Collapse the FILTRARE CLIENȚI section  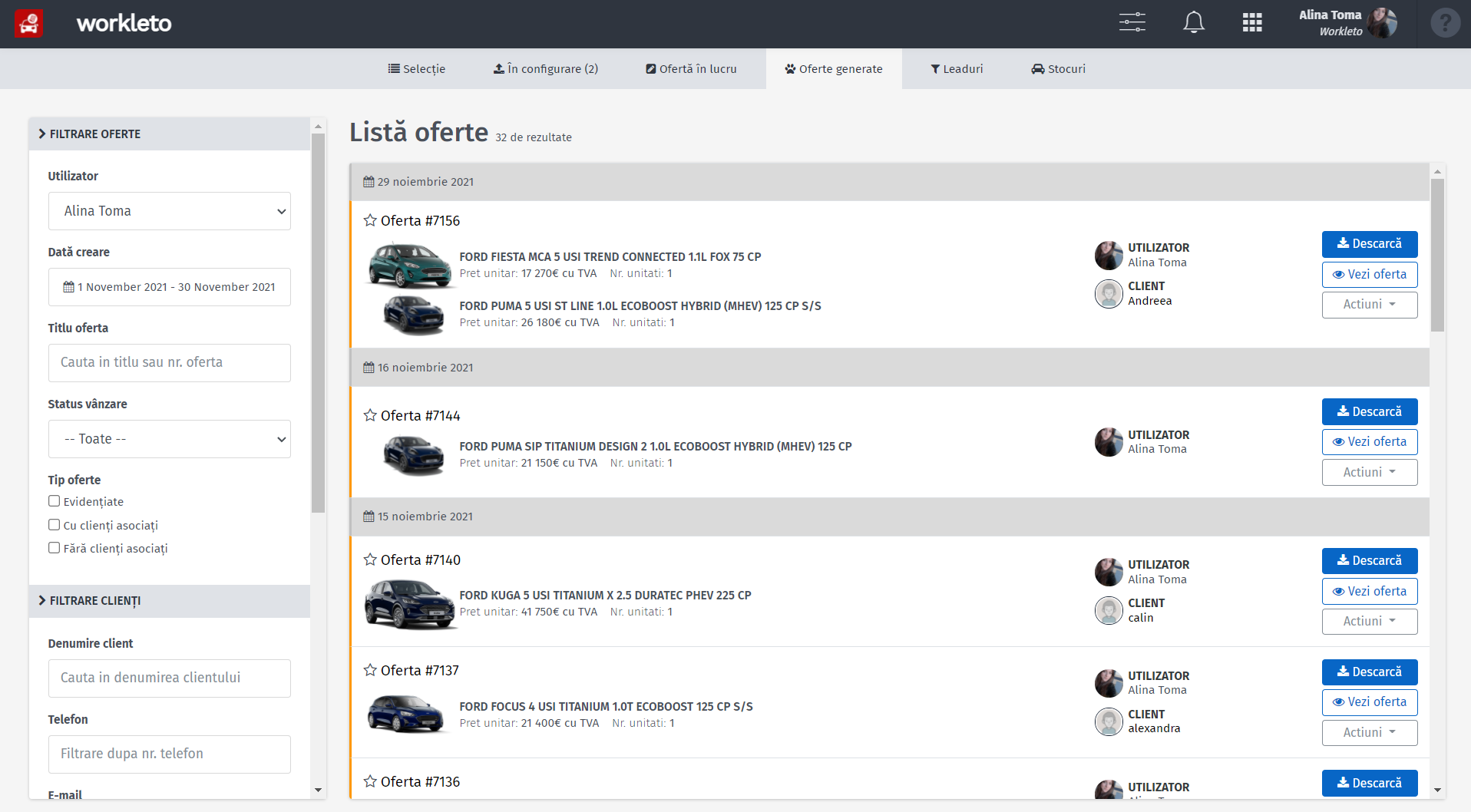tap(170, 601)
